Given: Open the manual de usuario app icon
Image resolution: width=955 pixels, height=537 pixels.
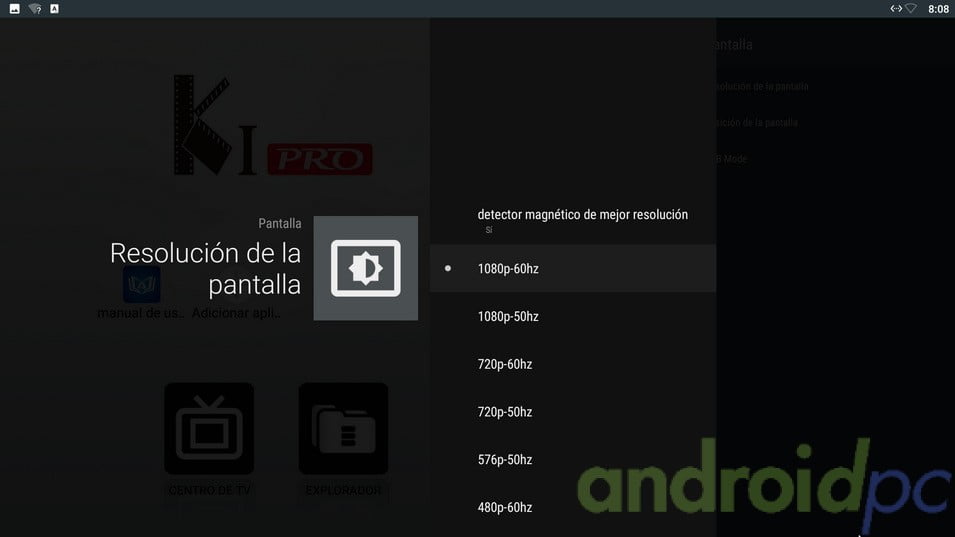Looking at the screenshot, I should click(x=141, y=285).
